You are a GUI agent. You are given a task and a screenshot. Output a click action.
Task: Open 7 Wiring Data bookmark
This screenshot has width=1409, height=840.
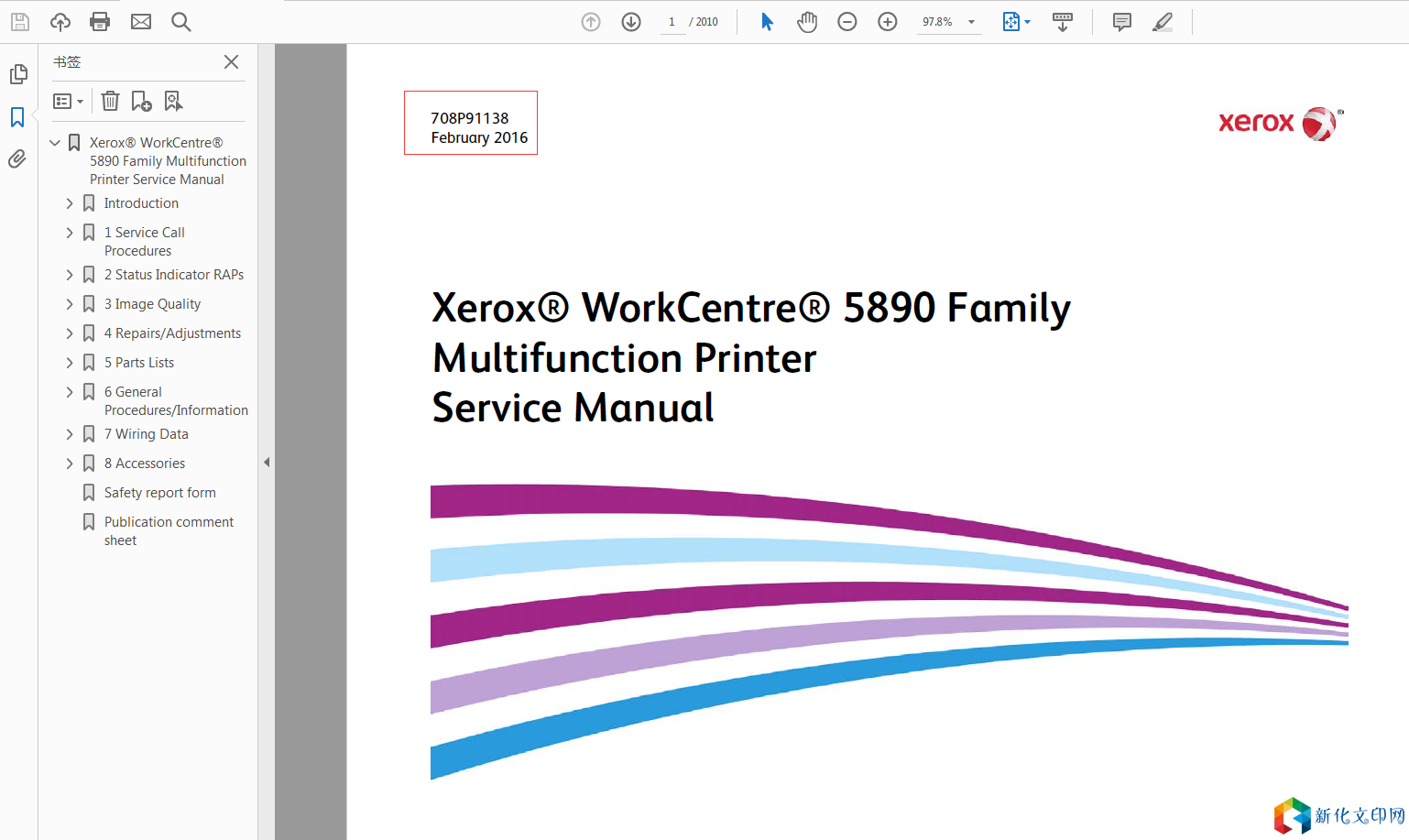146,434
